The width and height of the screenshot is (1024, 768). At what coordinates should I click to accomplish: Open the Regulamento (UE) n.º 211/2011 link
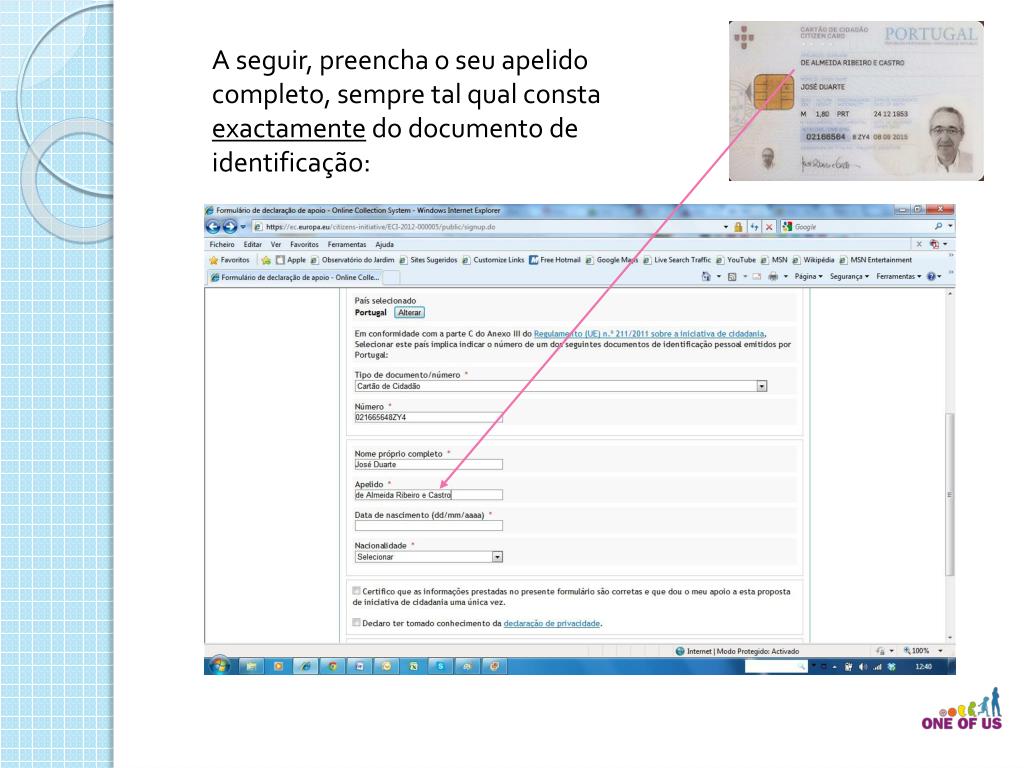(649, 334)
